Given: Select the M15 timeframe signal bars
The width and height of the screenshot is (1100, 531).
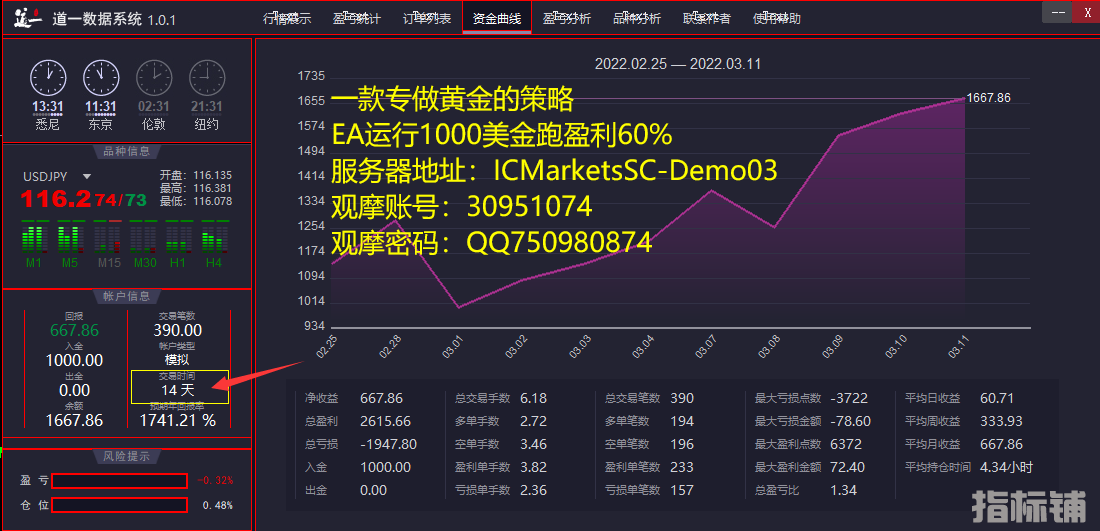Looking at the screenshot, I should [109, 240].
